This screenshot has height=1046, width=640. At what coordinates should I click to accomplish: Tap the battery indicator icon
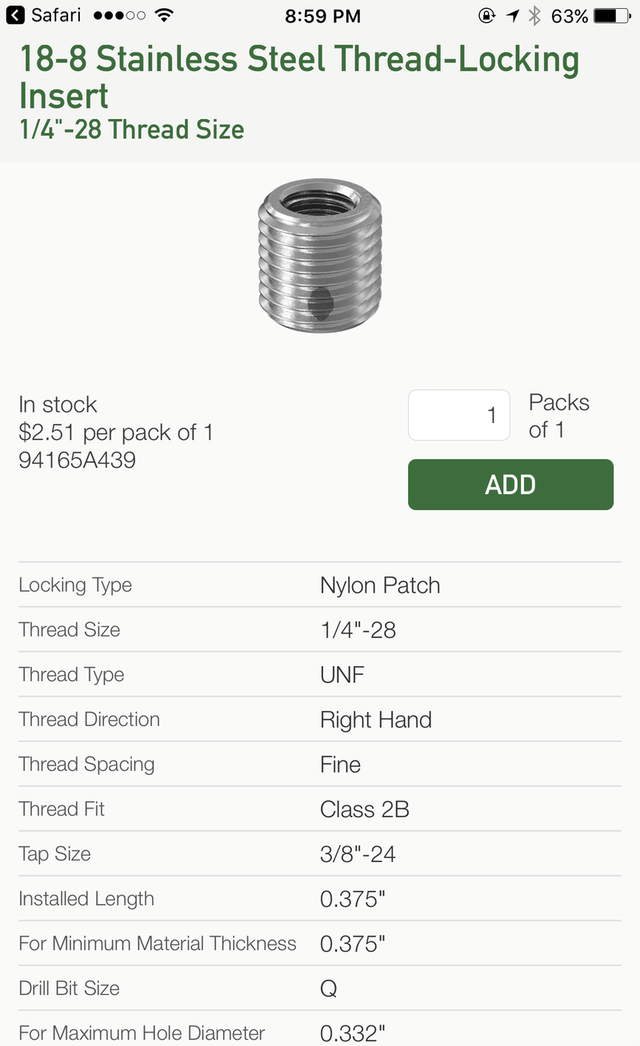(612, 15)
